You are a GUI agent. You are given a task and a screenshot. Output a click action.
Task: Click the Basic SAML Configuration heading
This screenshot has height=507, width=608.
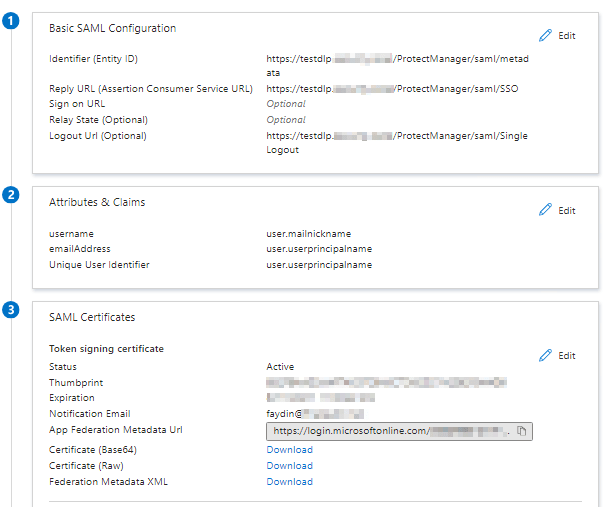point(112,28)
